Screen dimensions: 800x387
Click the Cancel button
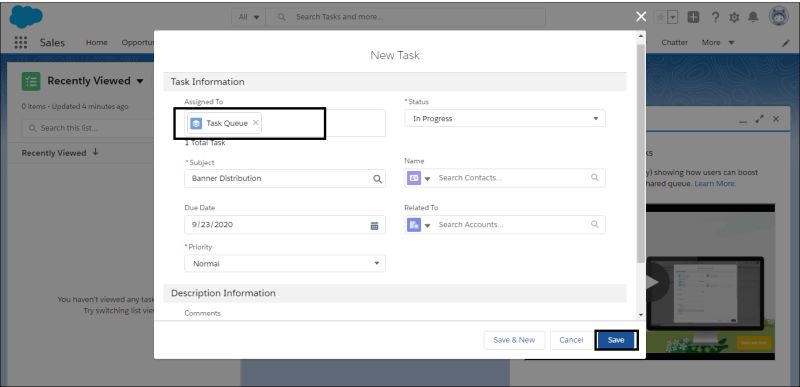click(x=571, y=340)
